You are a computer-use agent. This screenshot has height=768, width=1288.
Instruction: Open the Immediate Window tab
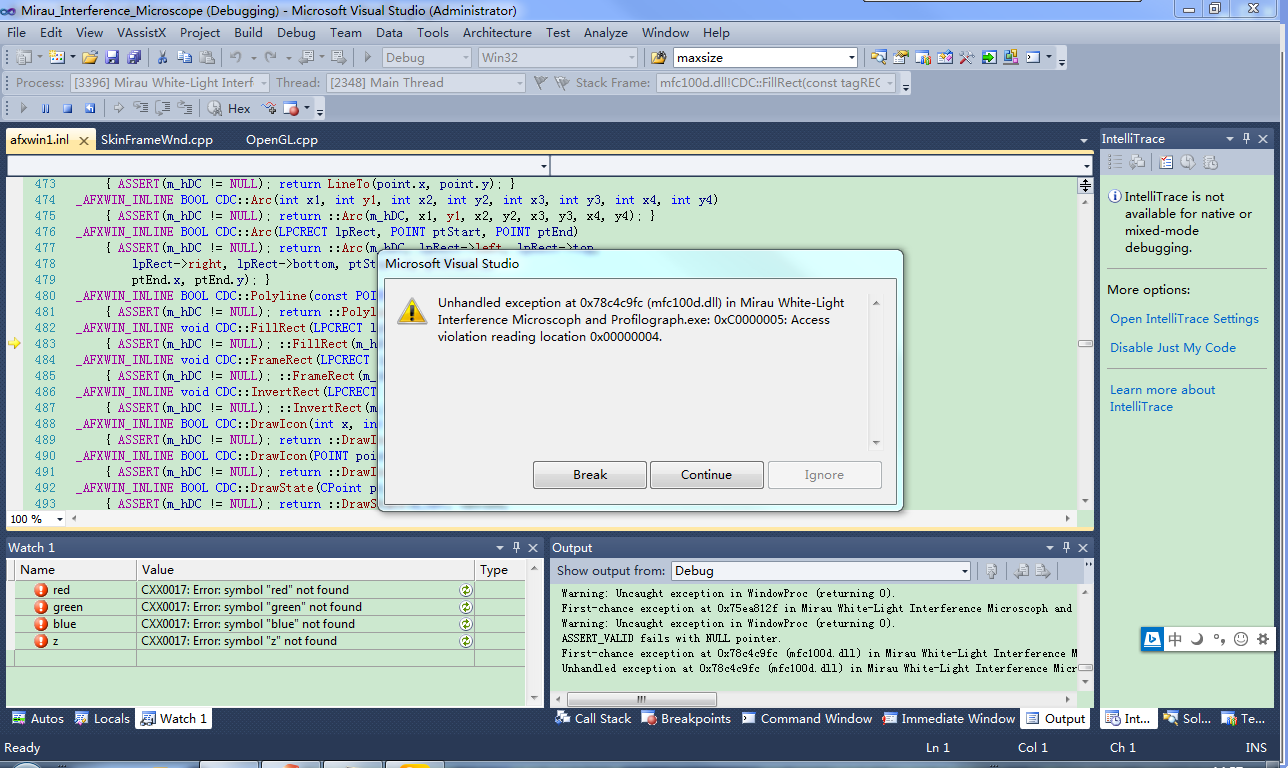tap(948, 719)
